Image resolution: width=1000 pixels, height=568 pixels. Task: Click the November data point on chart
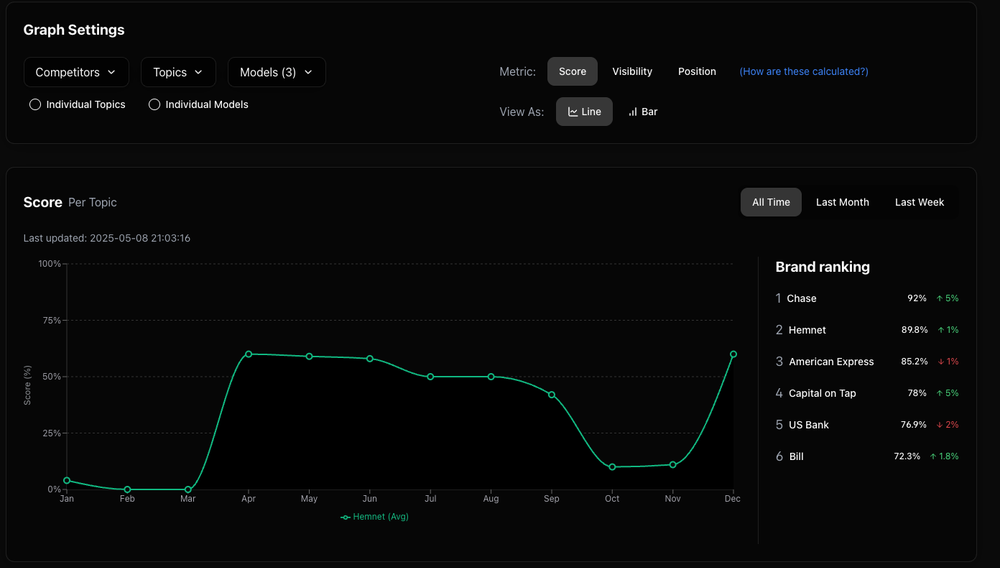tap(673, 465)
